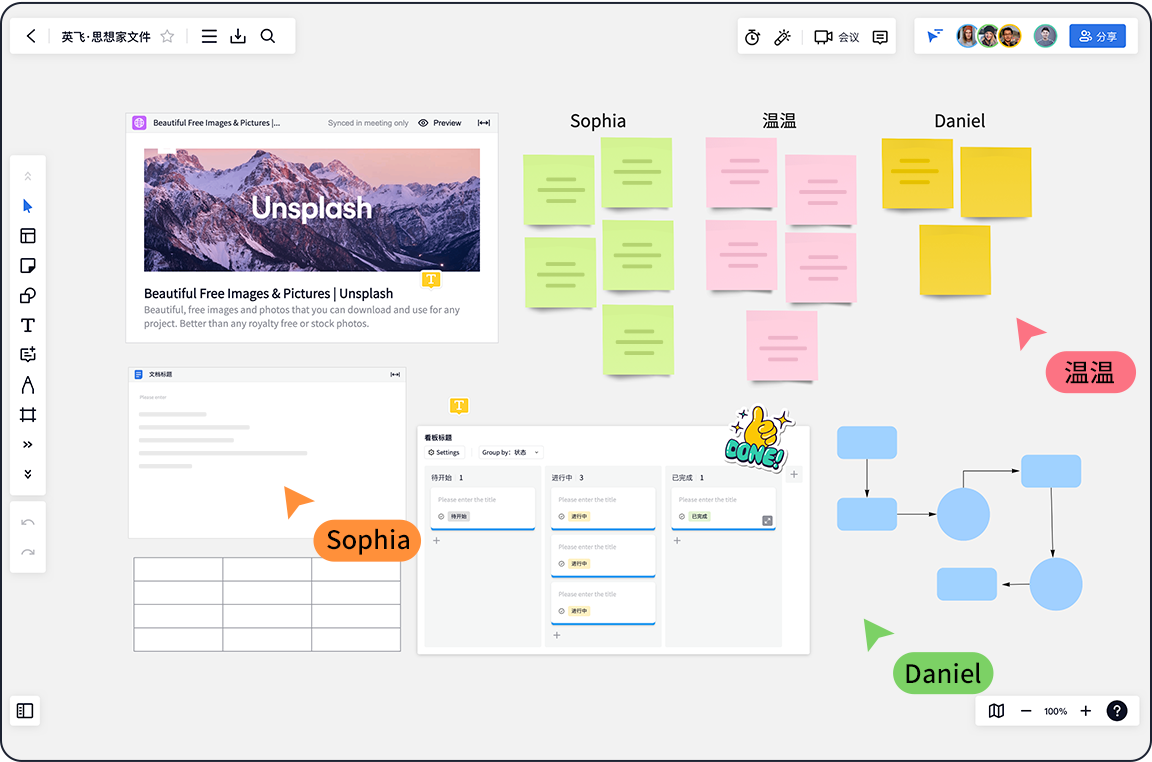The height and width of the screenshot is (762, 1152).
Task: Select the pointer selection tool
Action: pos(28,206)
